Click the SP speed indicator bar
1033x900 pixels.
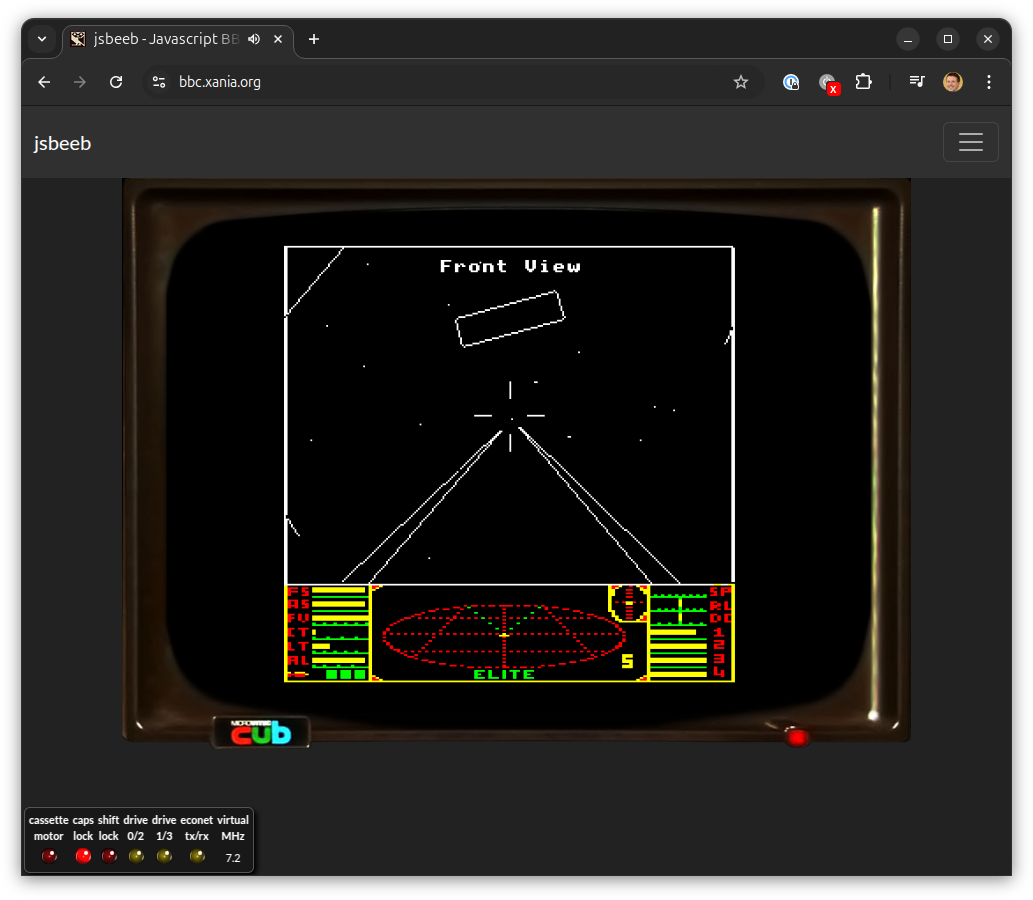coord(679,594)
